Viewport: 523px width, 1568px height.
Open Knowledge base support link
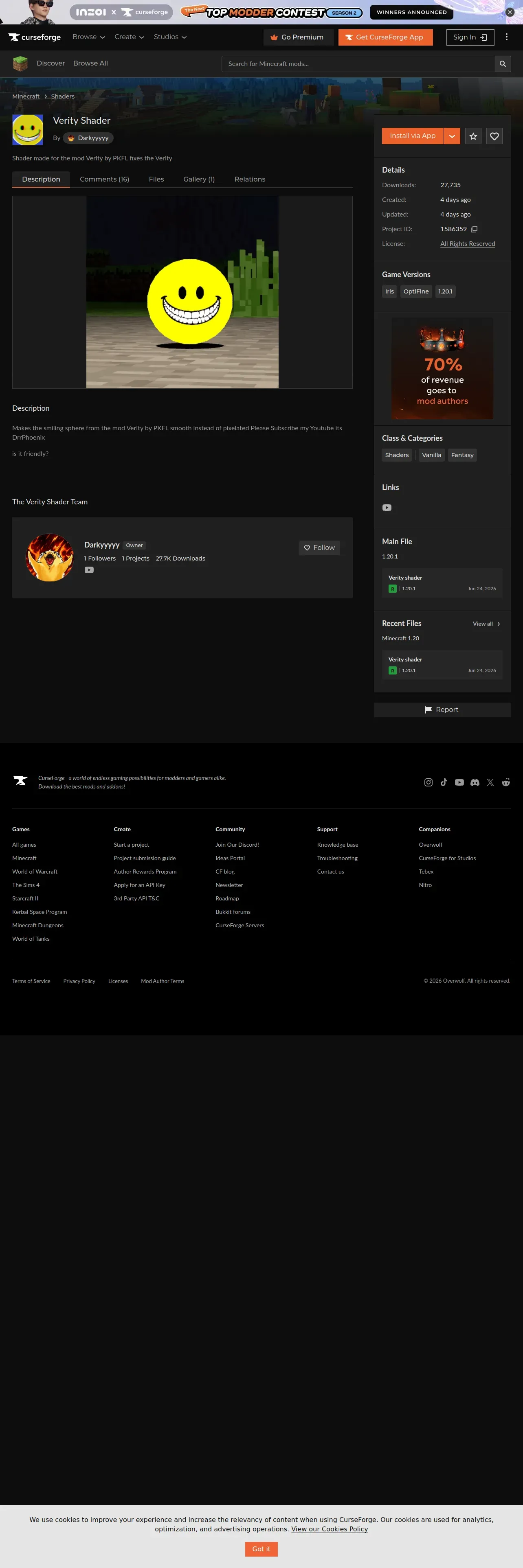click(337, 845)
